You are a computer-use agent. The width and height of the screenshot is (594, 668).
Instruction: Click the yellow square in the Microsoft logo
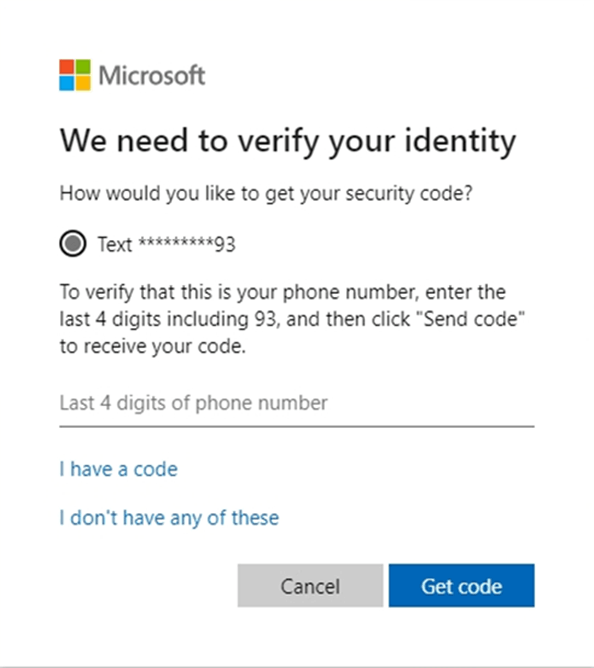click(83, 83)
